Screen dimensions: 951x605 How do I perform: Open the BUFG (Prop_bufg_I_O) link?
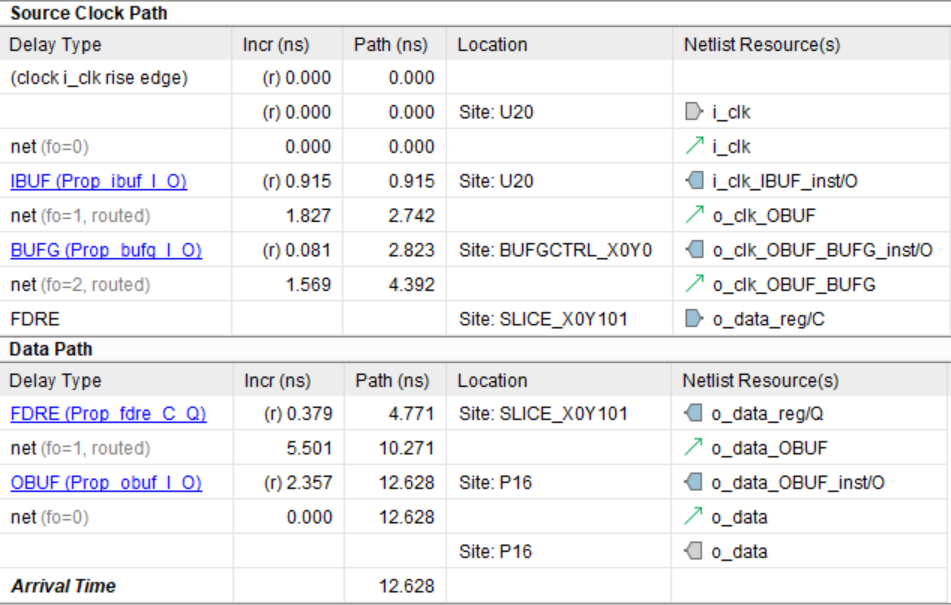click(106, 251)
